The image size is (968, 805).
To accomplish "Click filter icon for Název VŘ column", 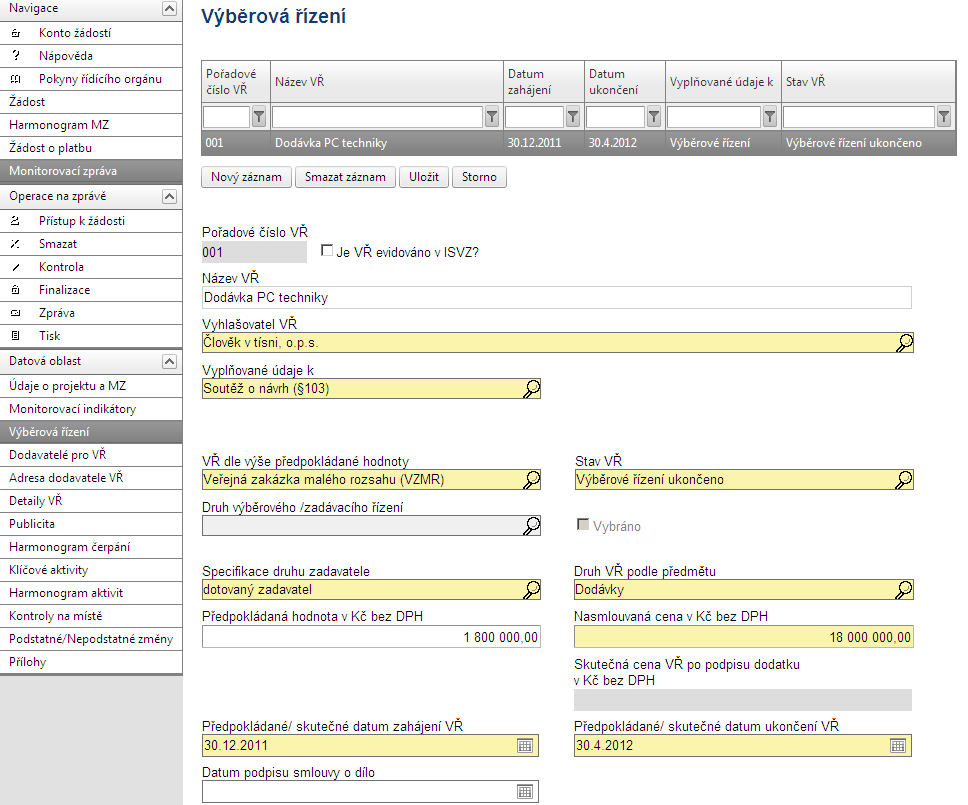I will coord(492,116).
